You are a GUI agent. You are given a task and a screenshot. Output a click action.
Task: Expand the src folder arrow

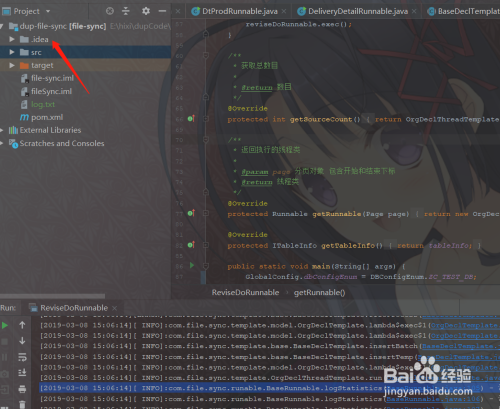tap(12, 52)
